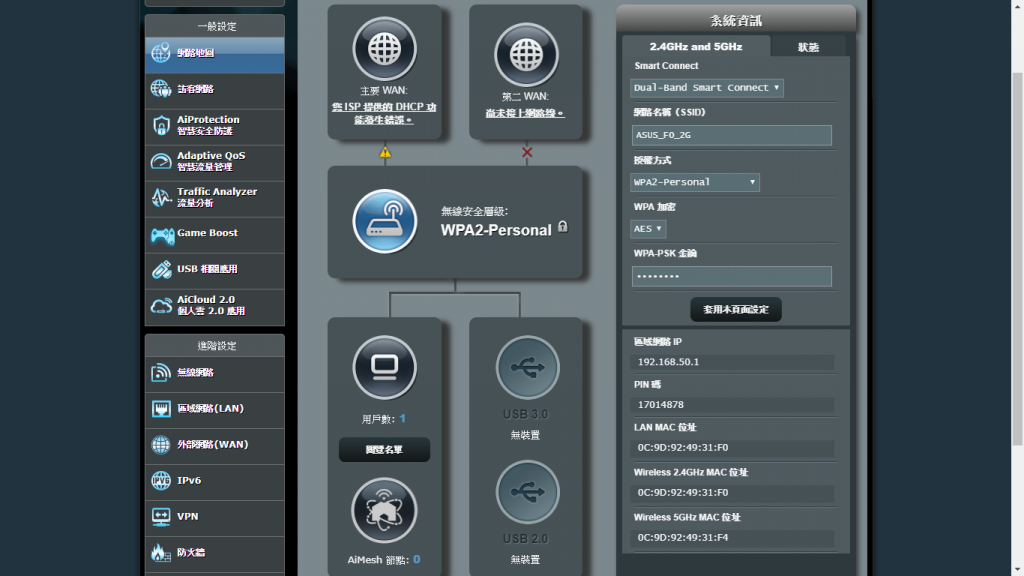Switch to the 2.4GHz and 5GHz tab
This screenshot has width=1024, height=576.
(696, 46)
